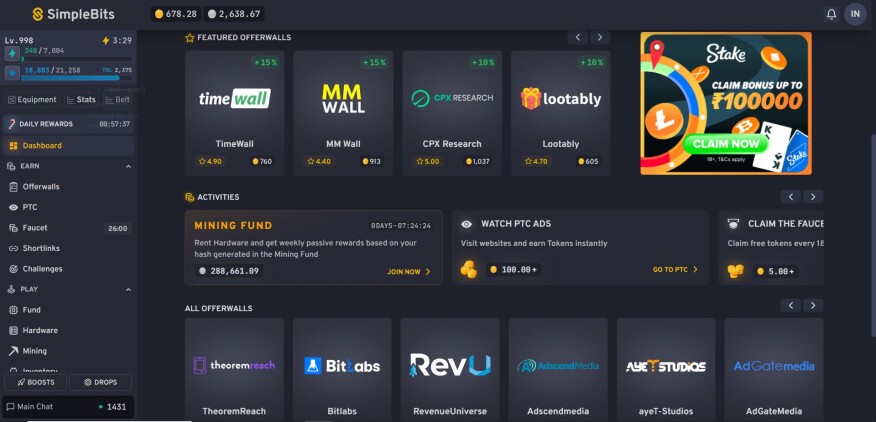Viewport: 876px width, 422px height.
Task: Click the page vertical scrollbar
Action: [x=873, y=235]
